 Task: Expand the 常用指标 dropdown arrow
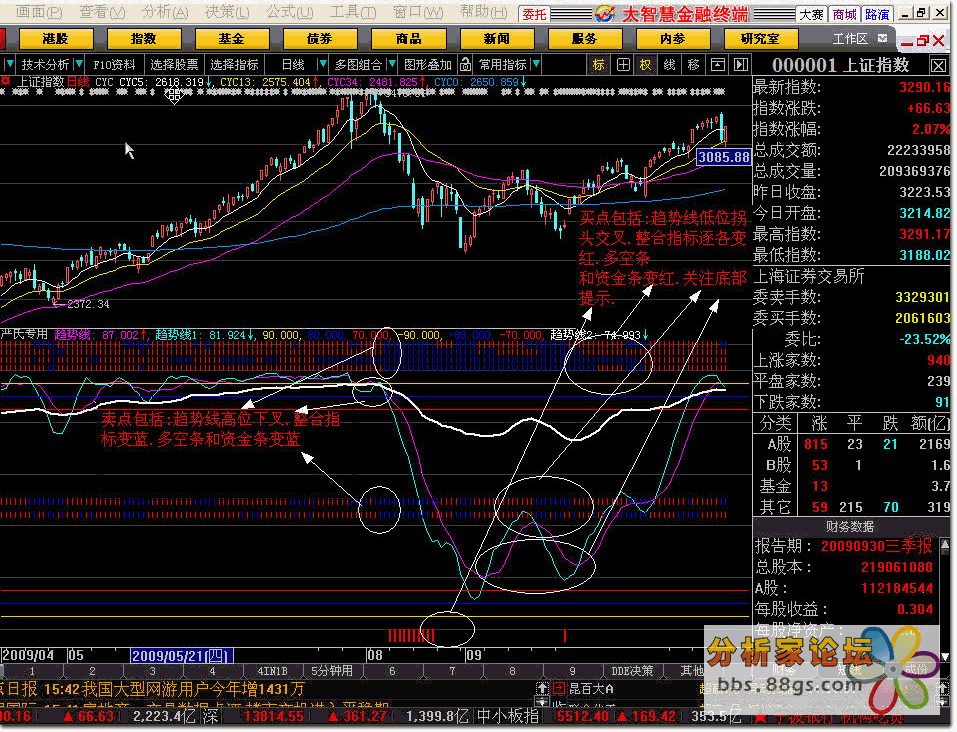pos(536,64)
